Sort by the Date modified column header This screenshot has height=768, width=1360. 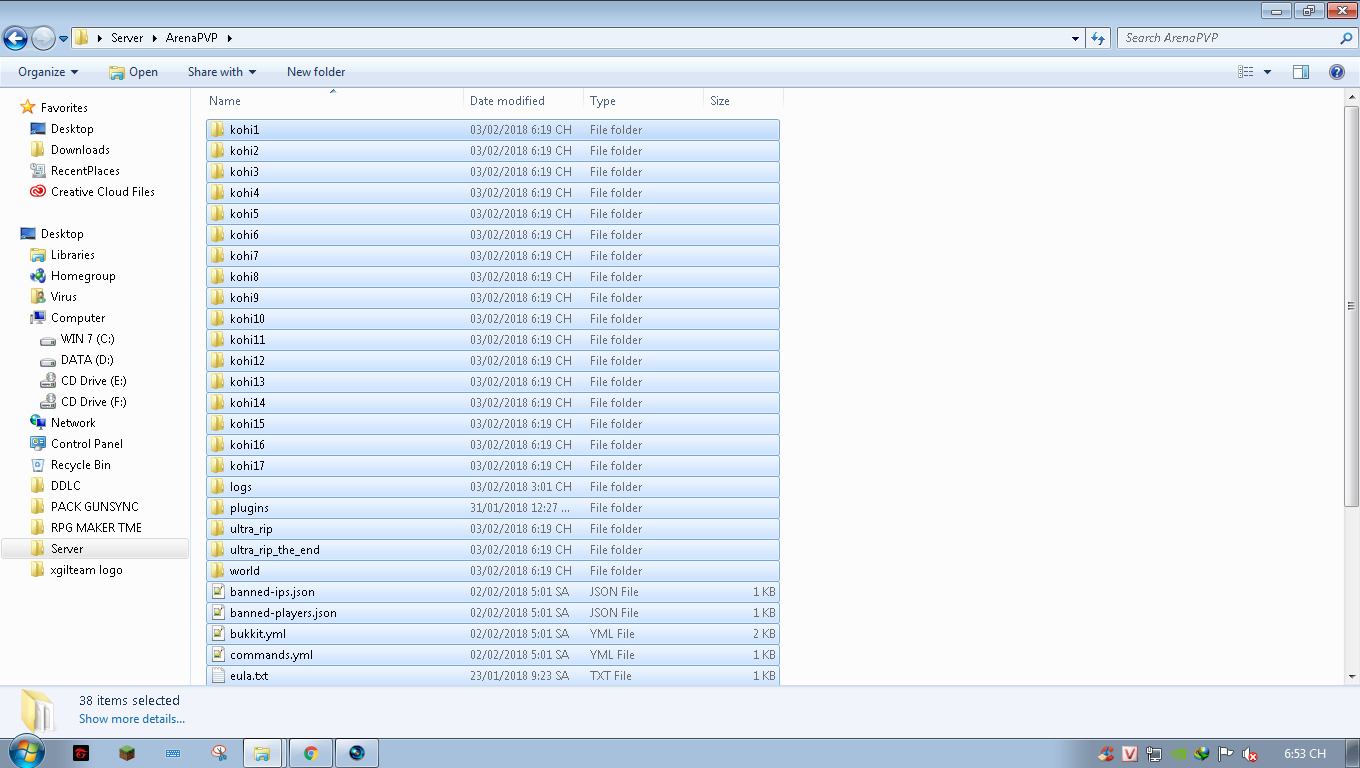tap(524, 101)
